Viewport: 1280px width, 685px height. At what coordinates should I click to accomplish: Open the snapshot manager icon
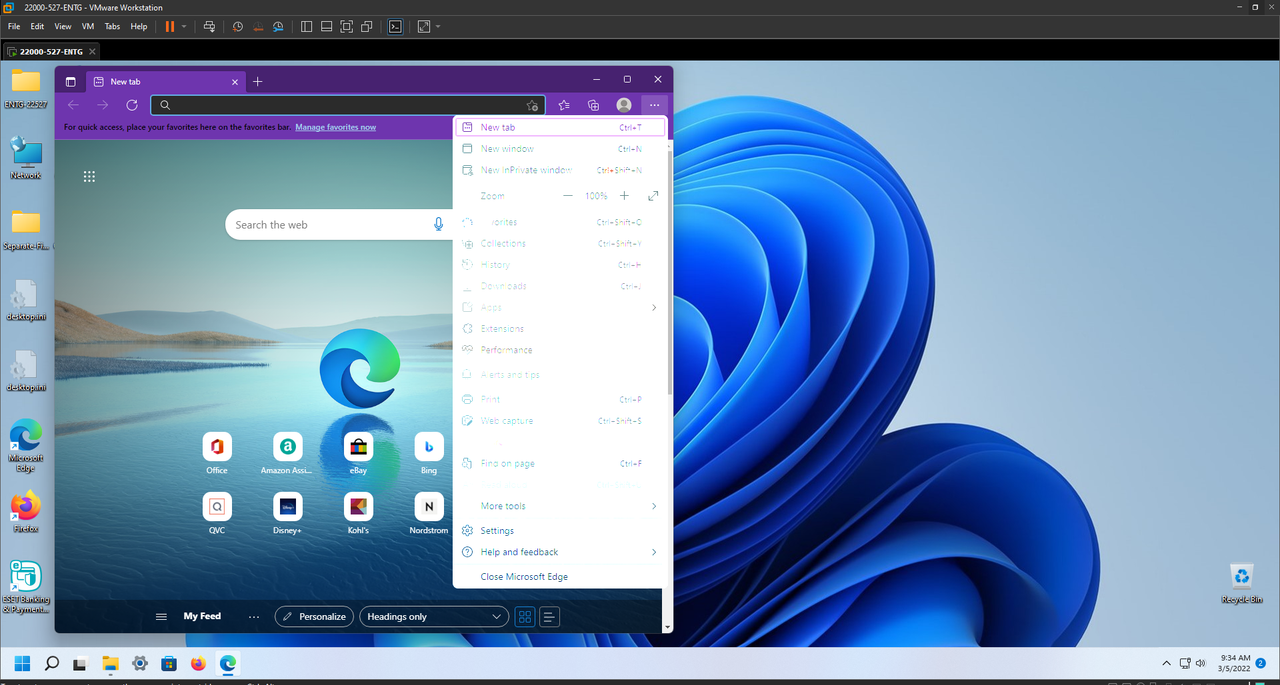click(x=278, y=26)
